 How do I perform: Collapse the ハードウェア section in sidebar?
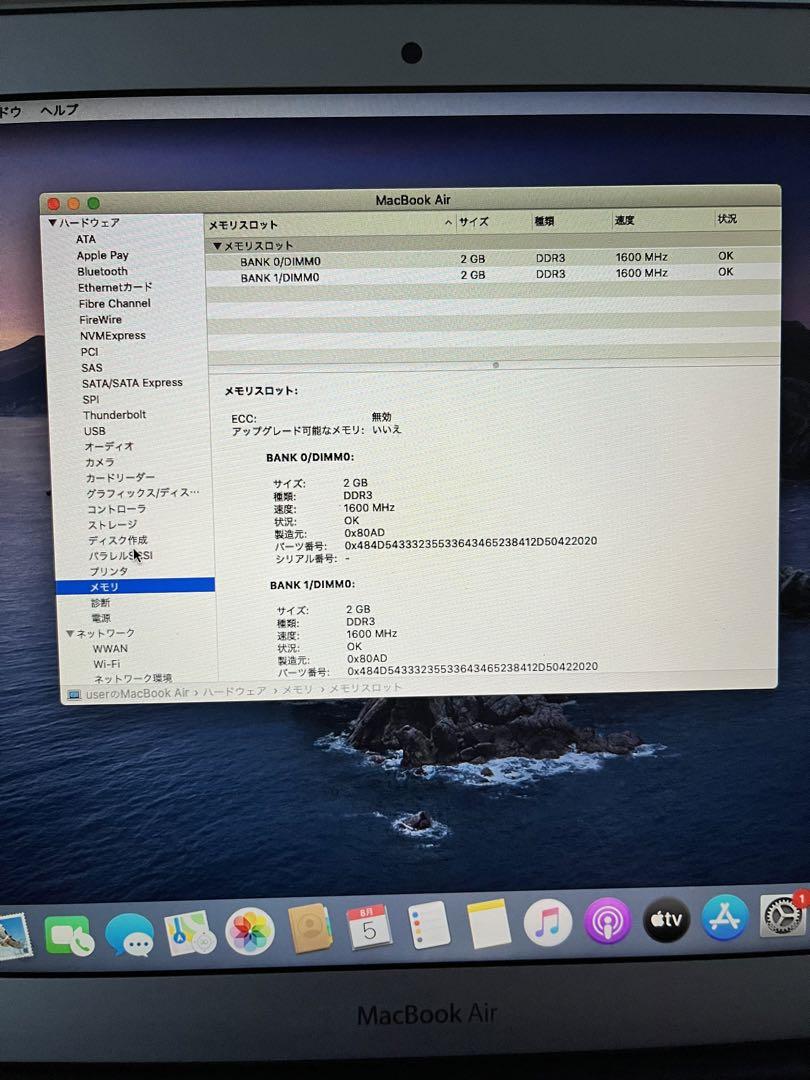(x=52, y=222)
